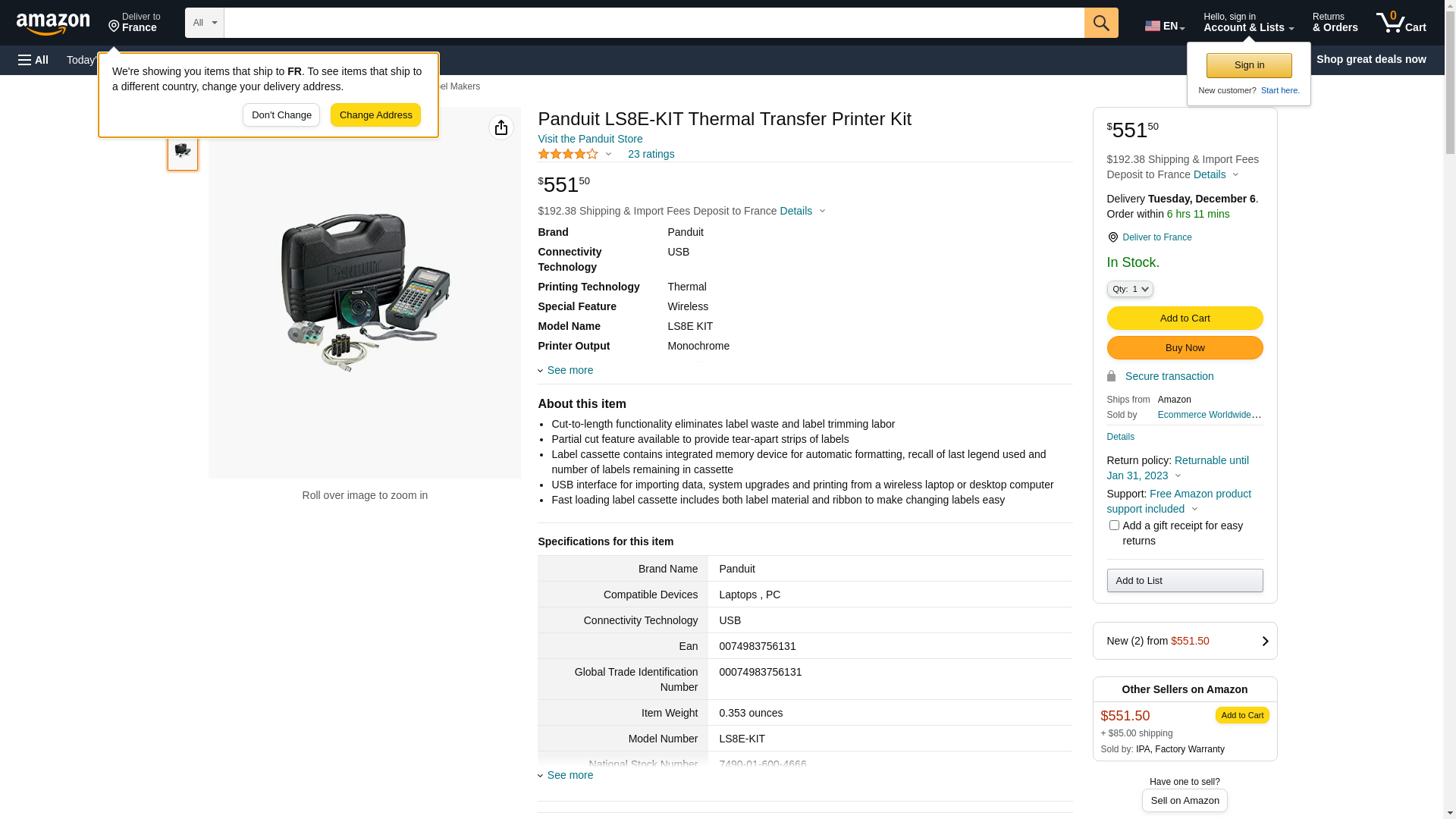Expand See more under specifications table

(569, 775)
